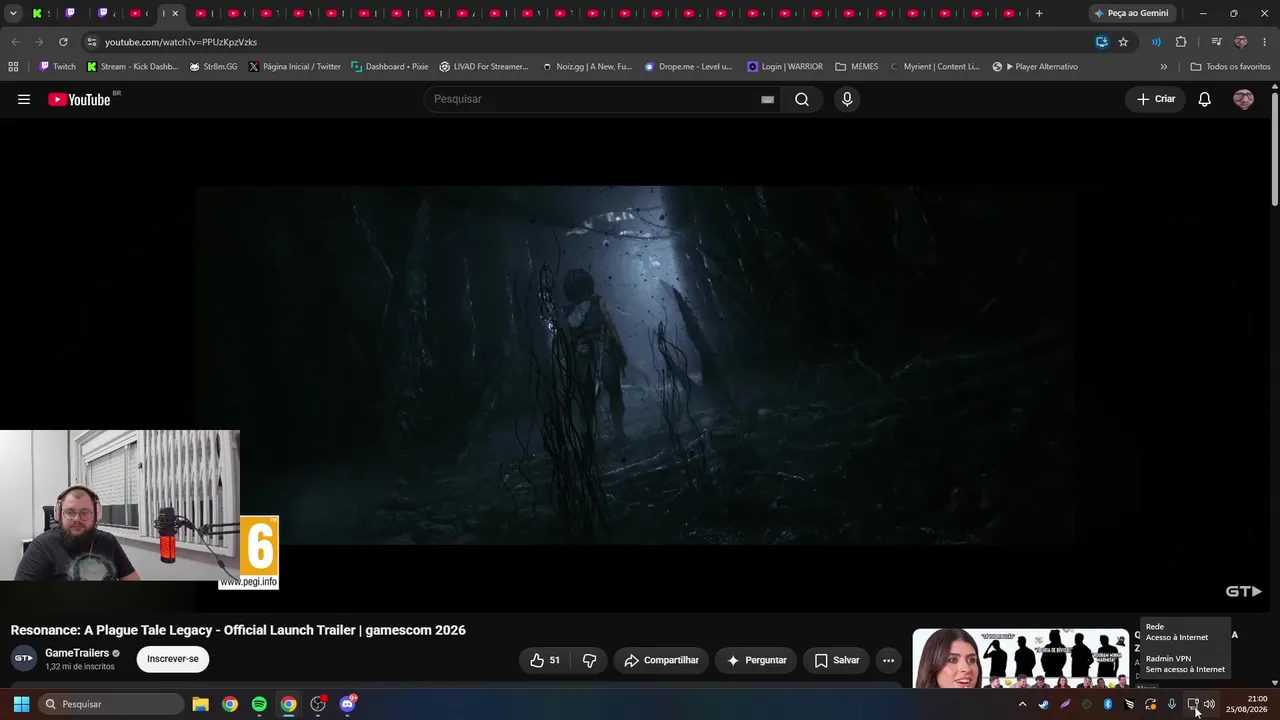Expand the tab search dropdown
The height and width of the screenshot is (720, 1280).
tap(14, 13)
